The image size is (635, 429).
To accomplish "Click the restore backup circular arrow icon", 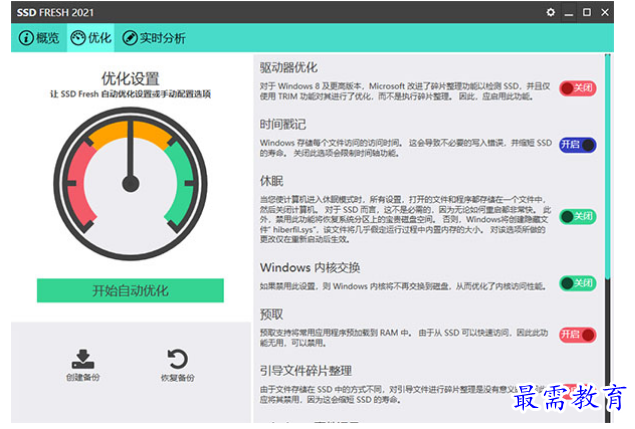I will 177,359.
